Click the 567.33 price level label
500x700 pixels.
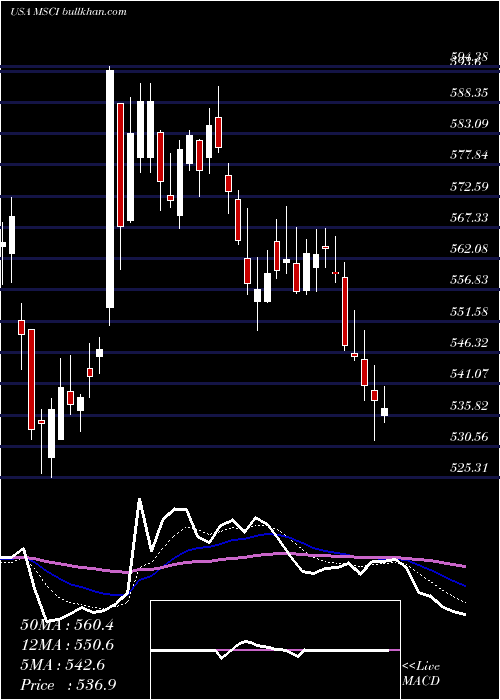[469, 217]
